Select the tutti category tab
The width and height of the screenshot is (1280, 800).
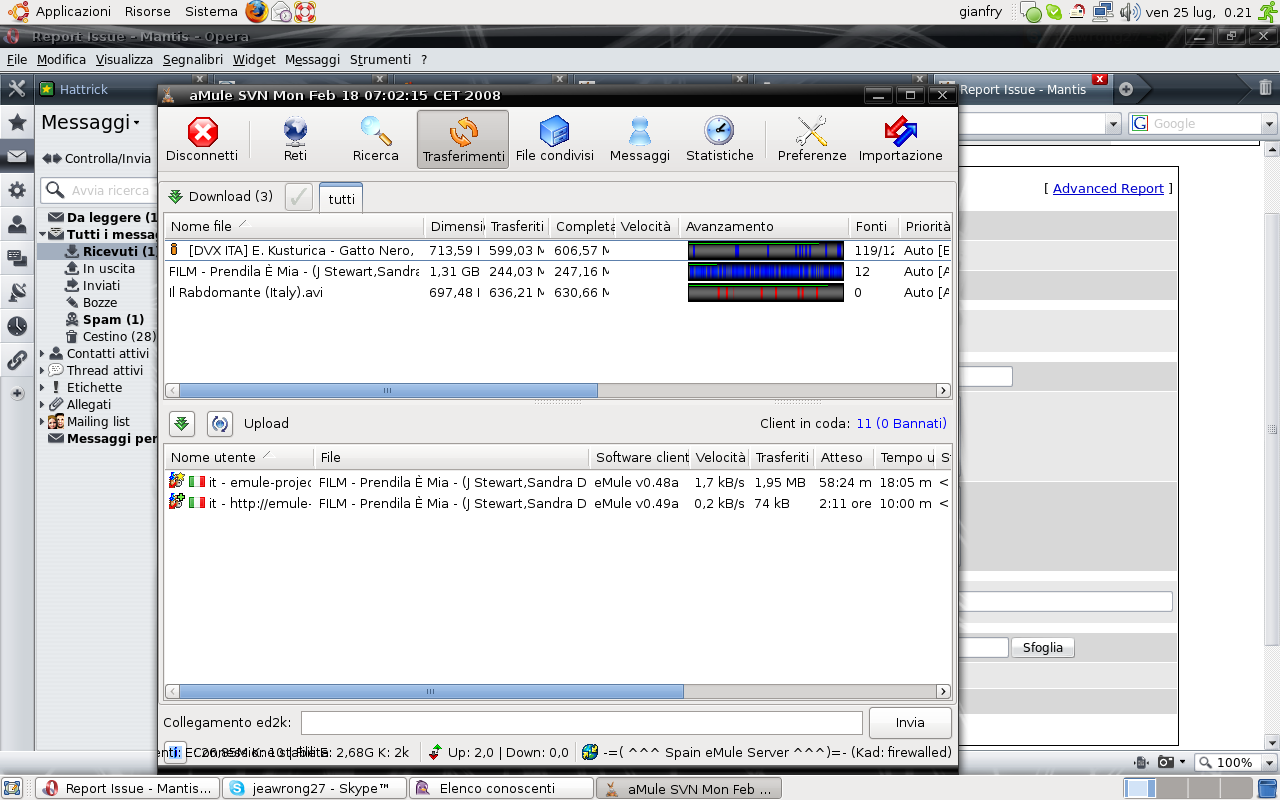tap(341, 199)
